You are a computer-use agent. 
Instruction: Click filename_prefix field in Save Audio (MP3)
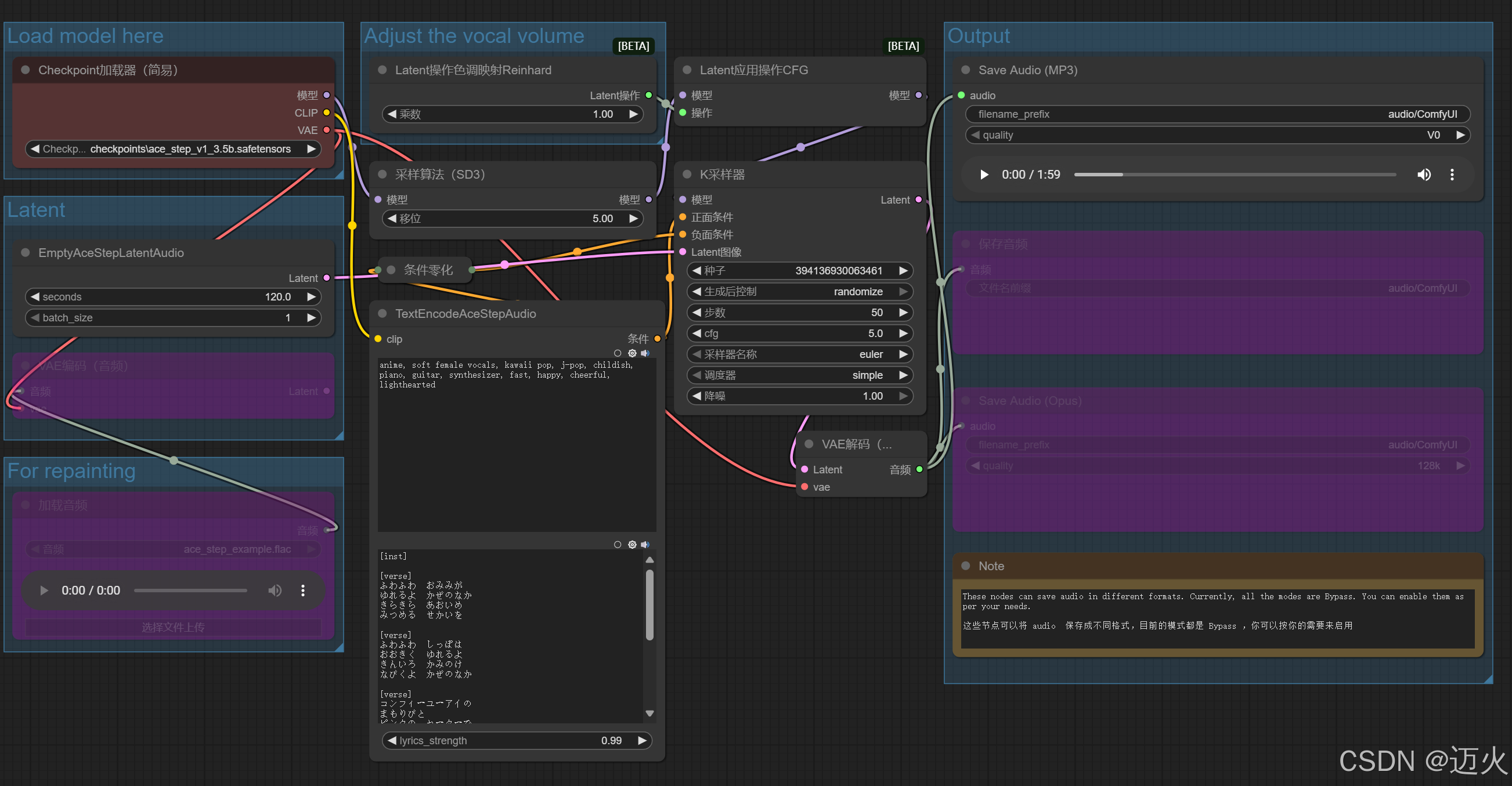(x=1218, y=114)
